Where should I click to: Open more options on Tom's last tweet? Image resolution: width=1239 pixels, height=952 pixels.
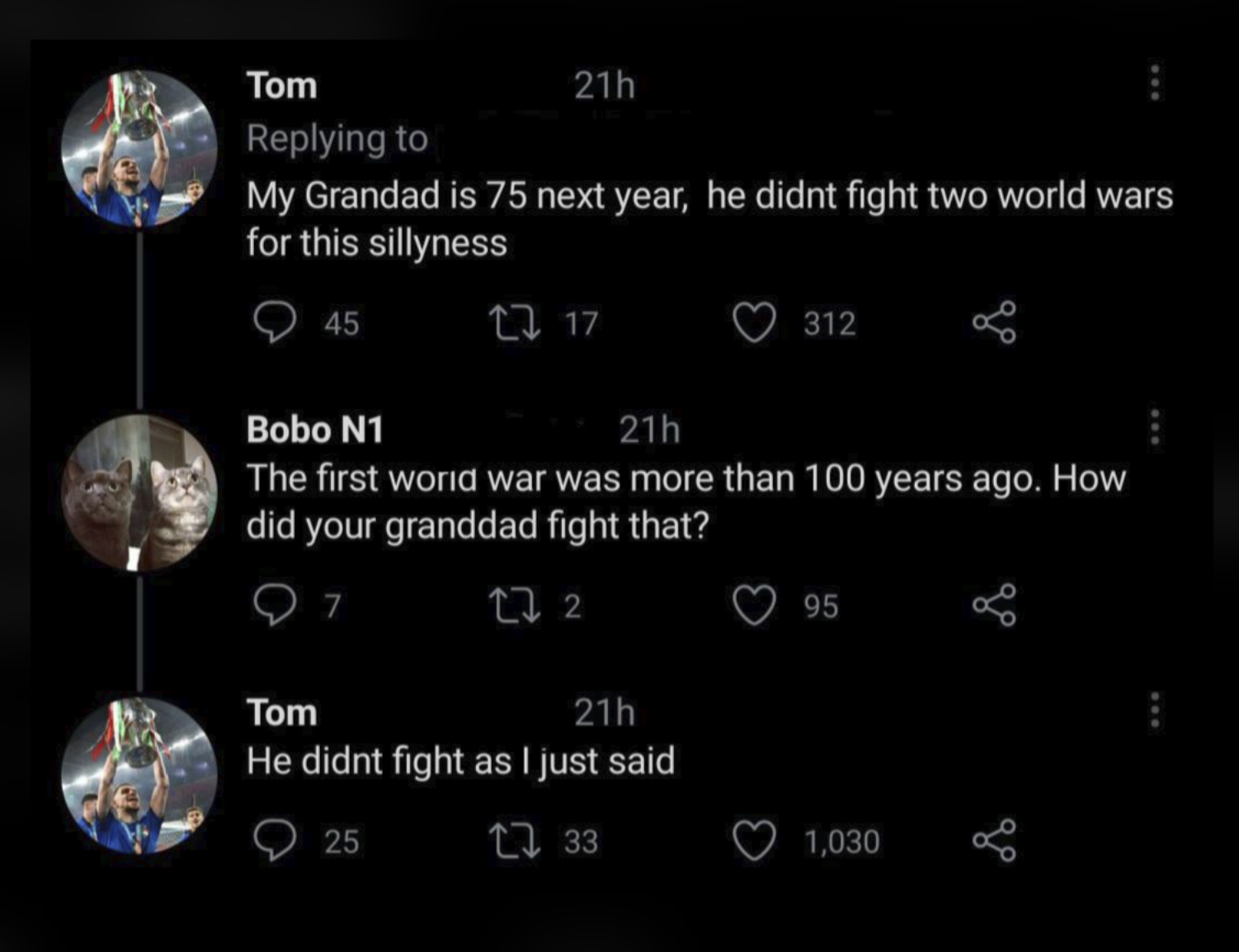(1155, 710)
